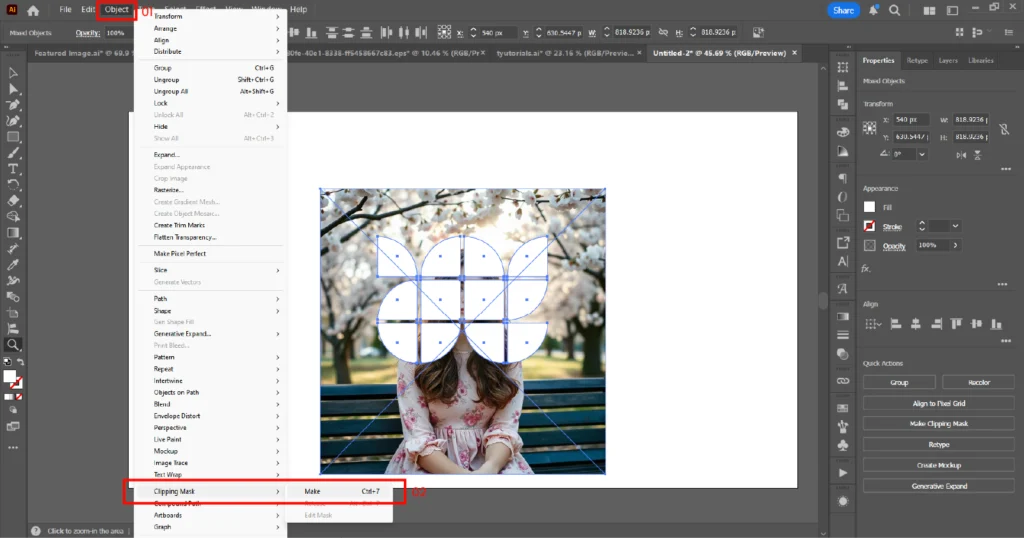This screenshot has width=1024, height=538.
Task: Choose Make from Clipping Mask submenu
Action: tap(341, 492)
